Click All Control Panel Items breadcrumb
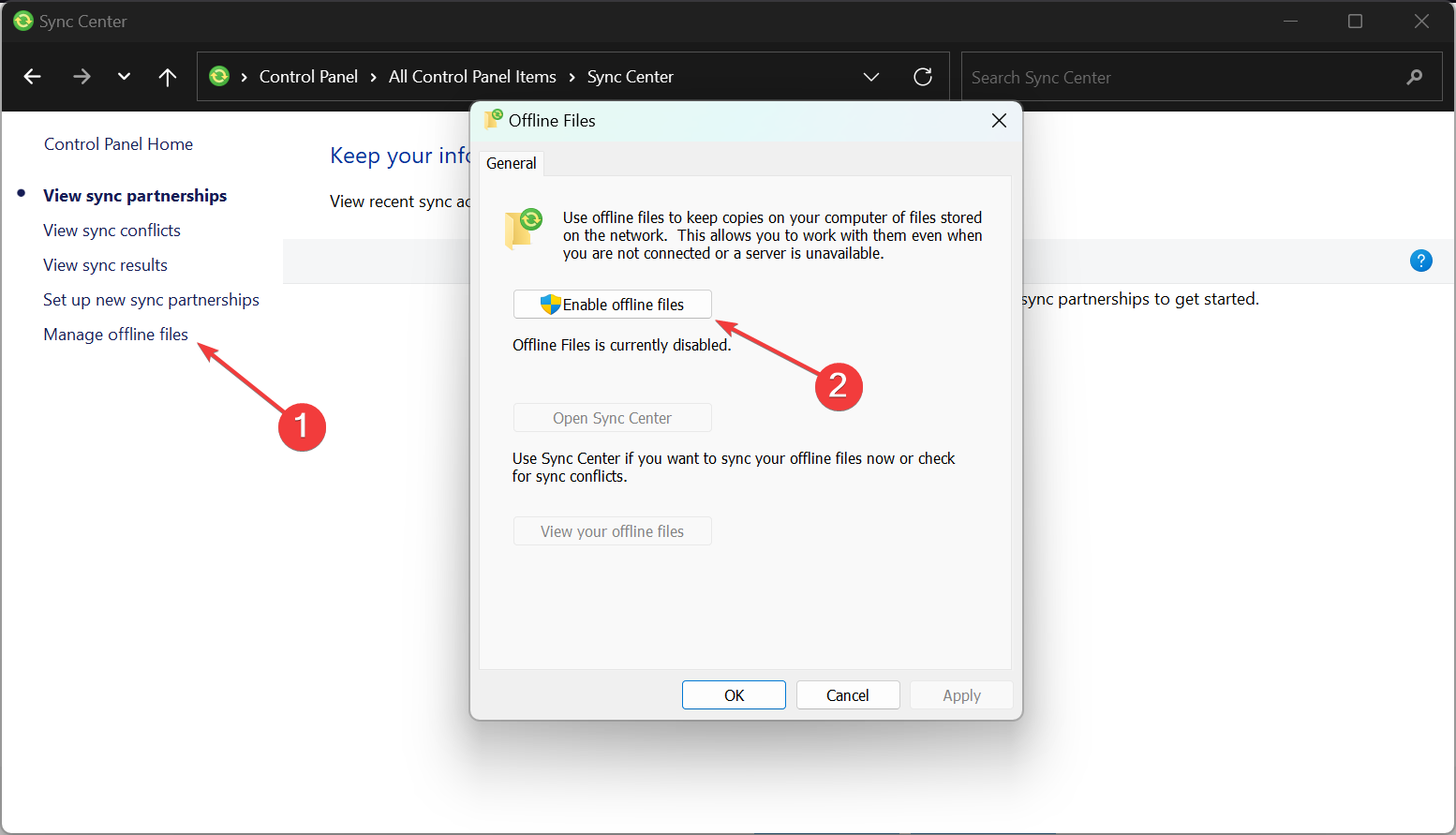Screen dimensions: 1456x835 pyautogui.click(x=472, y=77)
